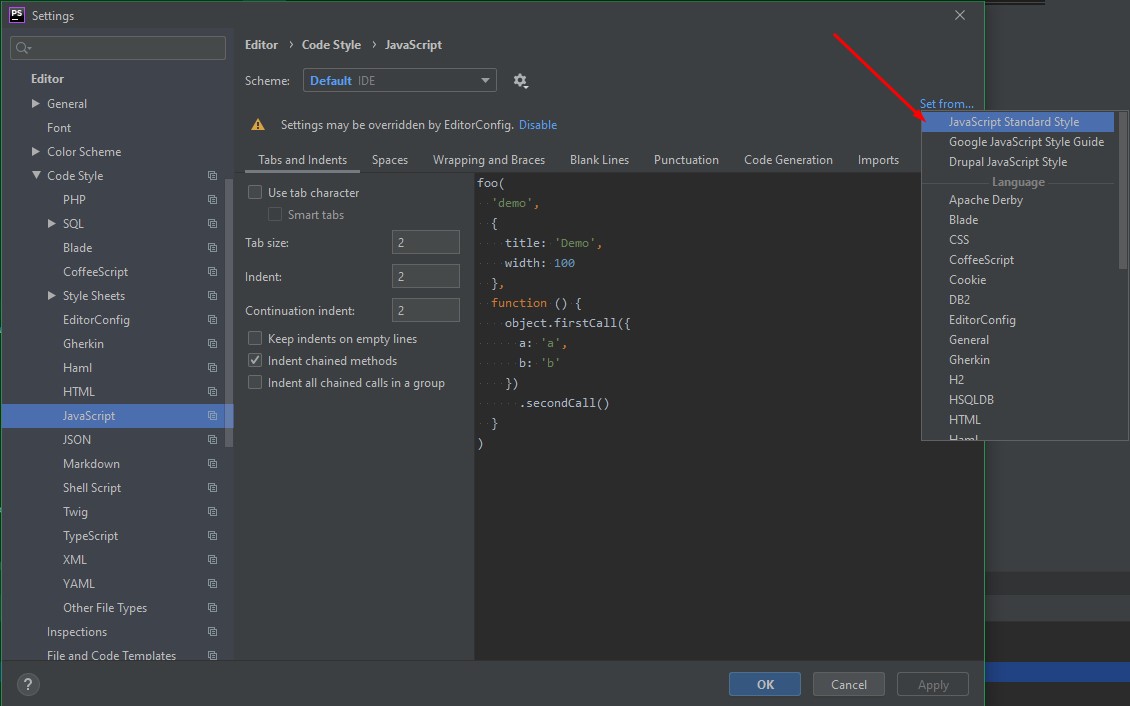Viewport: 1130px width, 706px height.
Task: Click the Continuation indent input field
Action: coord(426,310)
